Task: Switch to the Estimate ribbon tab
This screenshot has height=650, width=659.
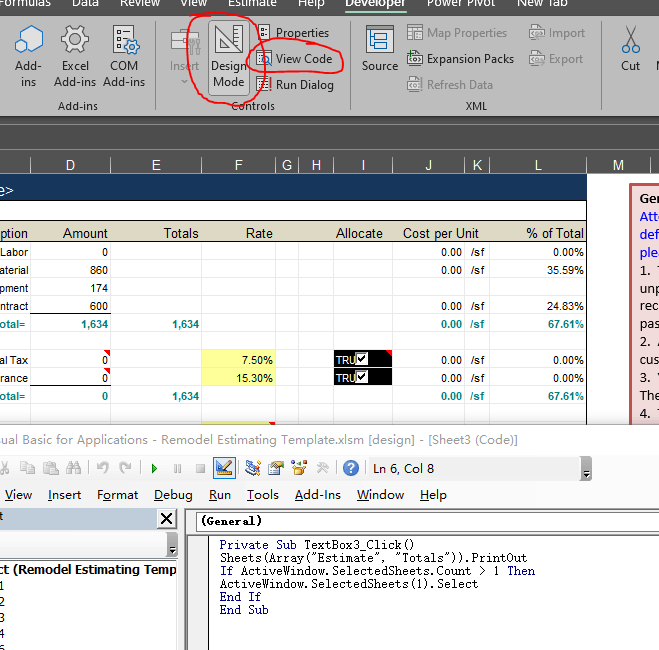Action: pos(252,3)
